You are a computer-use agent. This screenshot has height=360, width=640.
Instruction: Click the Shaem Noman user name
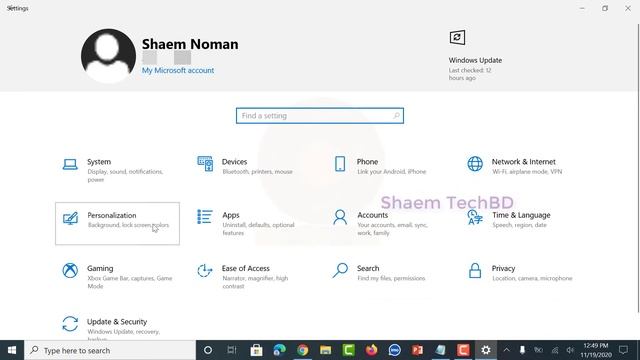point(190,44)
